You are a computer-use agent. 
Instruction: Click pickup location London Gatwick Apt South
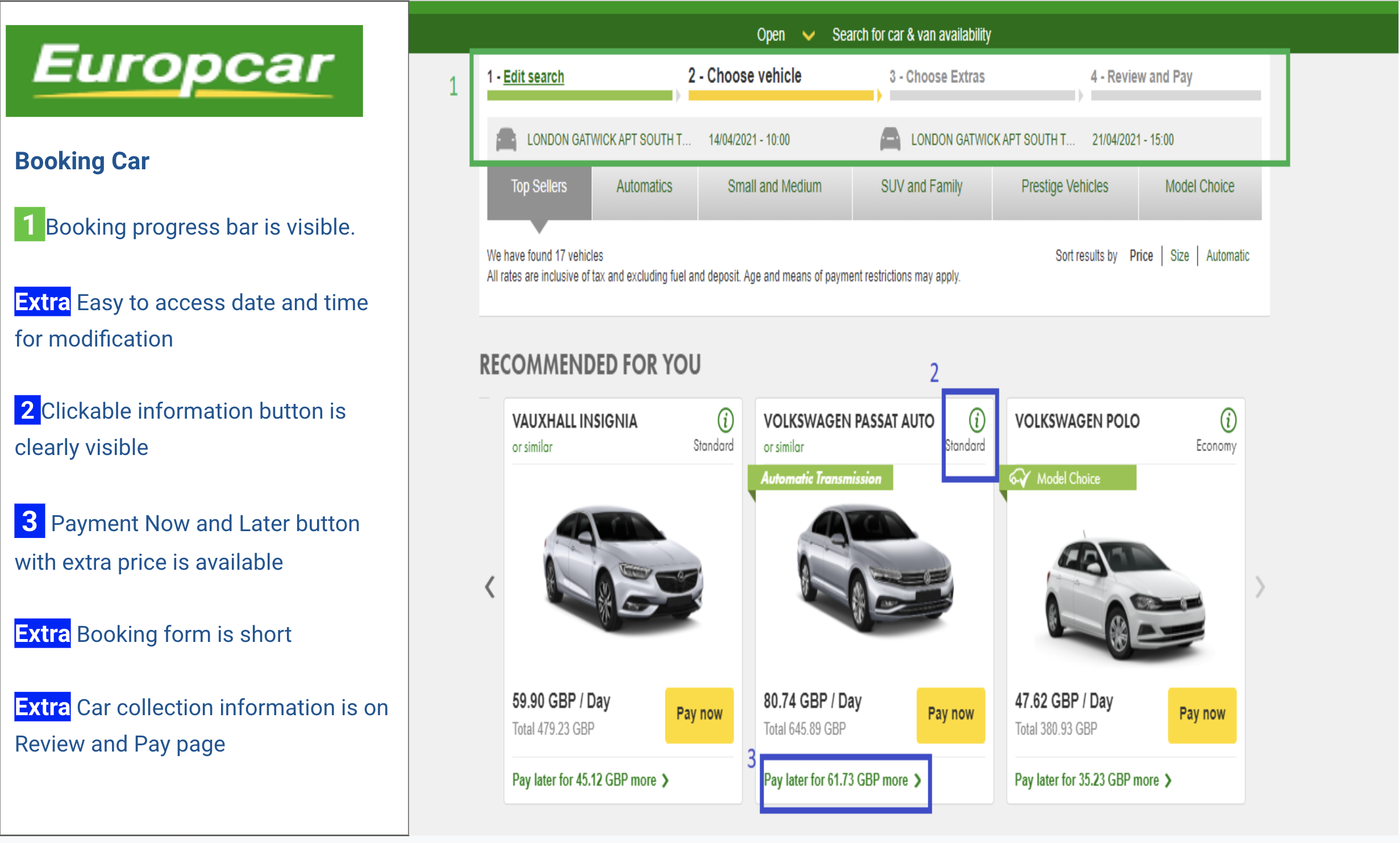tap(609, 140)
